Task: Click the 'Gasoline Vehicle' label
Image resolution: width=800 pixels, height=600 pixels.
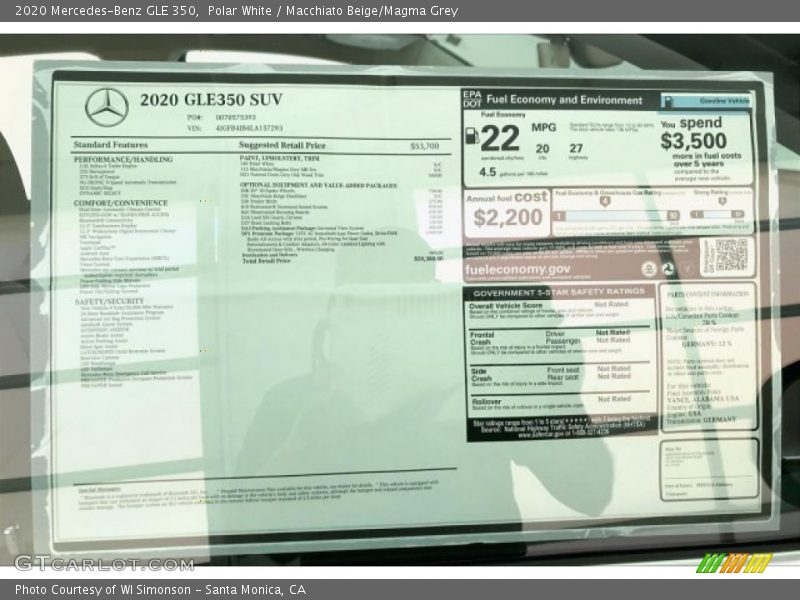Action: (724, 101)
